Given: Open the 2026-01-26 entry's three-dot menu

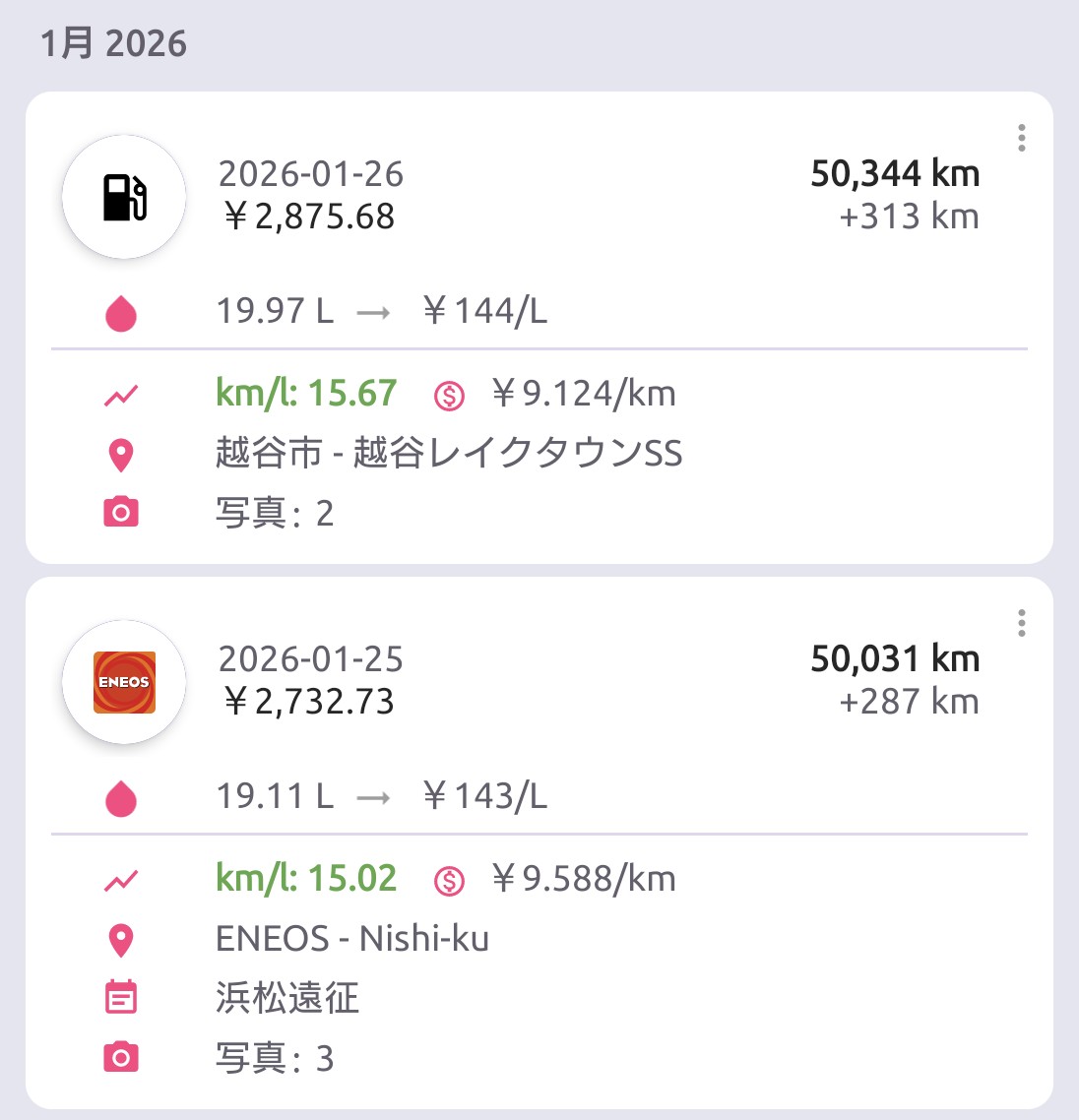Looking at the screenshot, I should pyautogui.click(x=1022, y=138).
